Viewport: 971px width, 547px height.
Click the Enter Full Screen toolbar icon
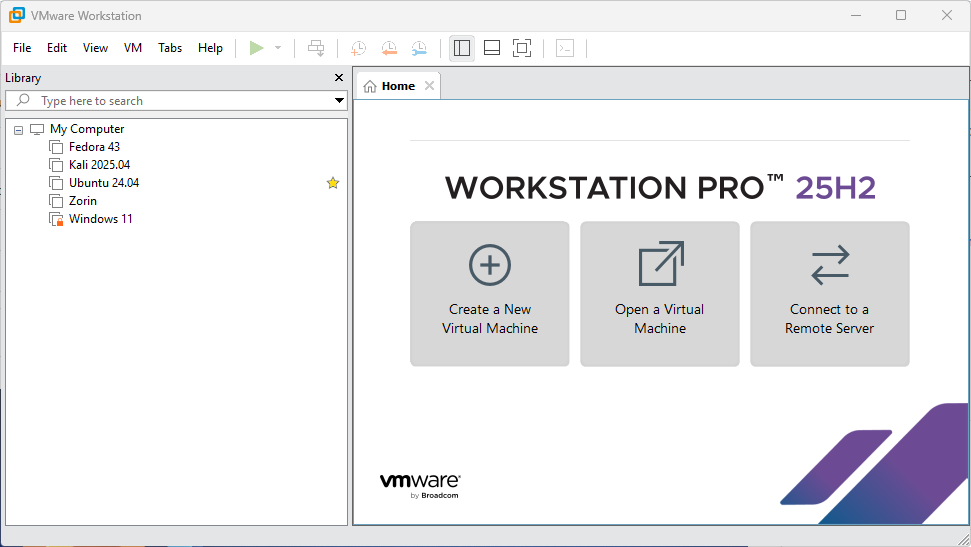click(522, 48)
